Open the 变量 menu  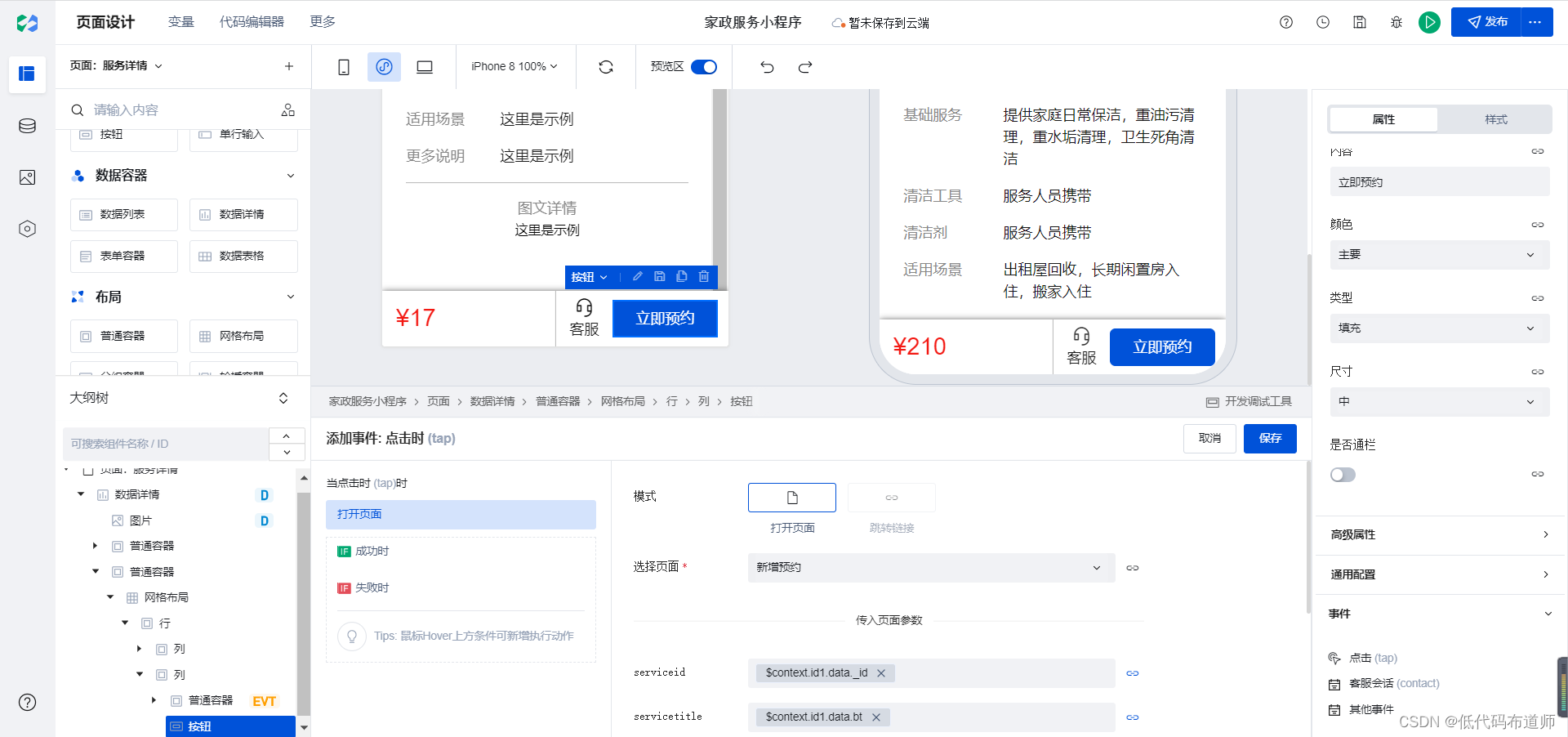180,22
